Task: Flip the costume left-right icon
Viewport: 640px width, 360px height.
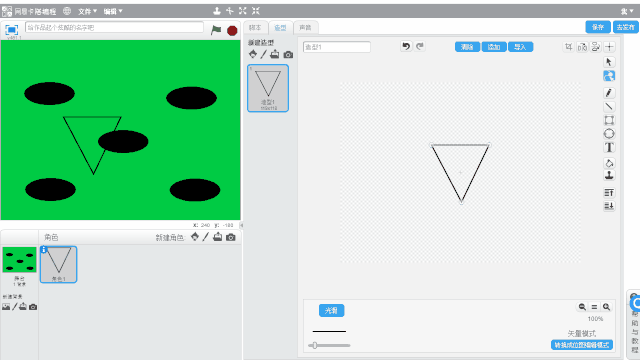Action: (x=582, y=47)
